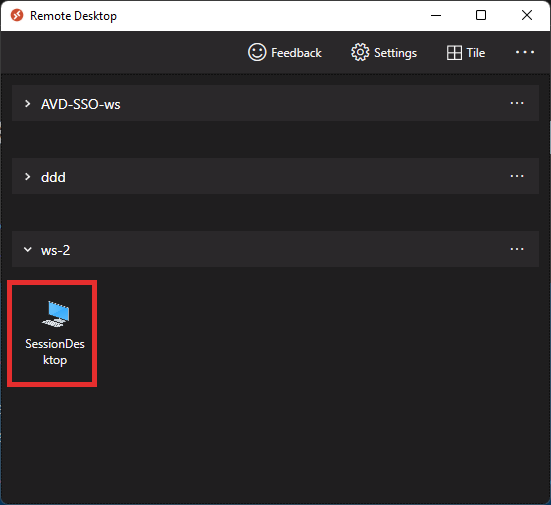Open the AVD-SSO-ws workspace ellipsis menu
551x505 pixels.
pos(517,103)
